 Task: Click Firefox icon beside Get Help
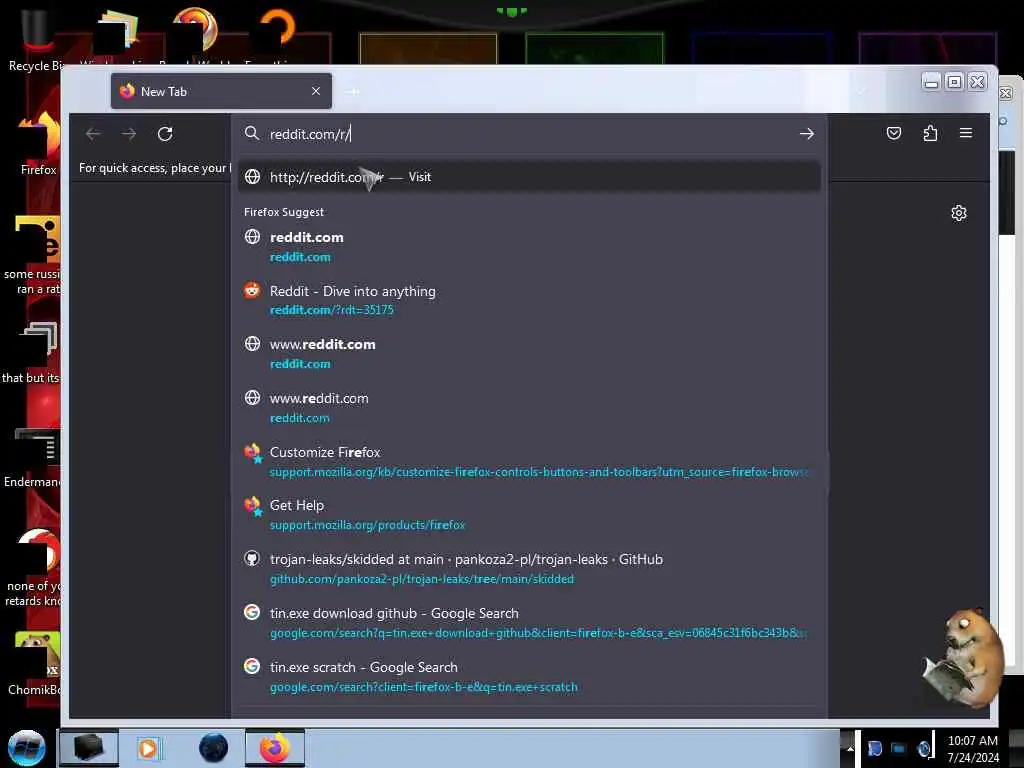[253, 505]
